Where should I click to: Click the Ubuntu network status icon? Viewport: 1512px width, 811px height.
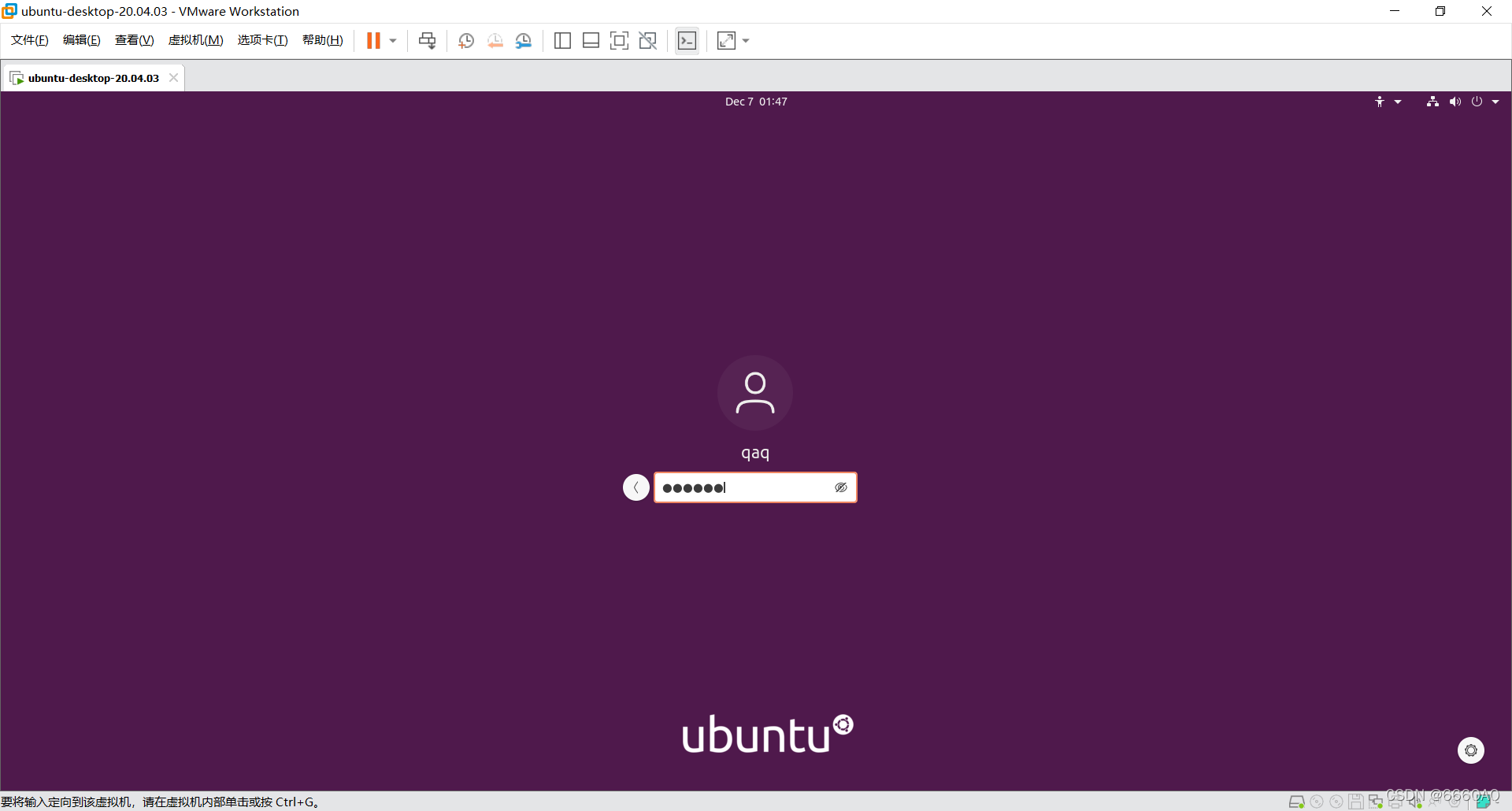pyautogui.click(x=1432, y=102)
